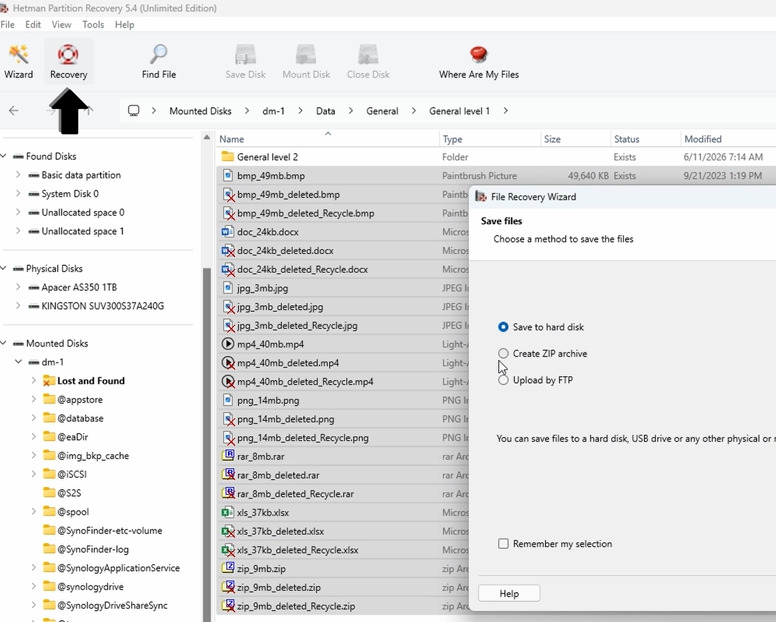
Task: Open the Edit menu
Action: (x=33, y=24)
